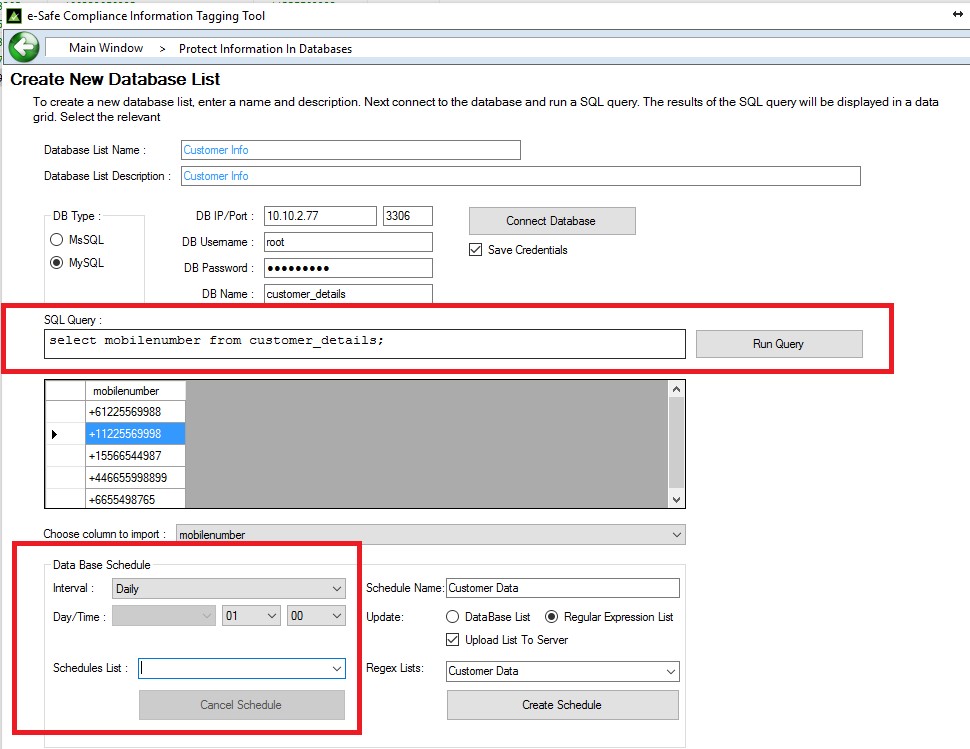Click the Run Query button
Viewport: 970px width, 749px height.
point(778,344)
